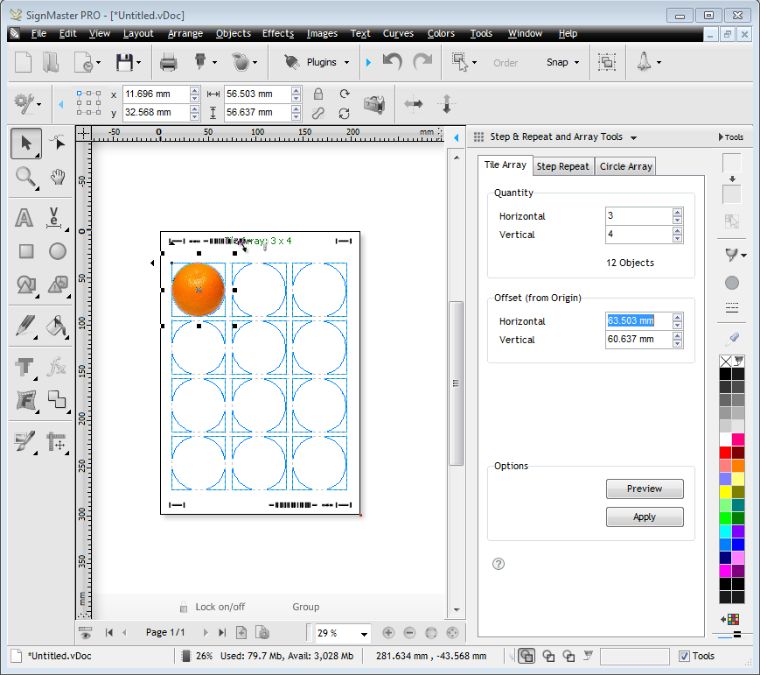Viewport: 760px width, 675px height.
Task: Pick the Ellipse shape tool
Action: point(58,251)
